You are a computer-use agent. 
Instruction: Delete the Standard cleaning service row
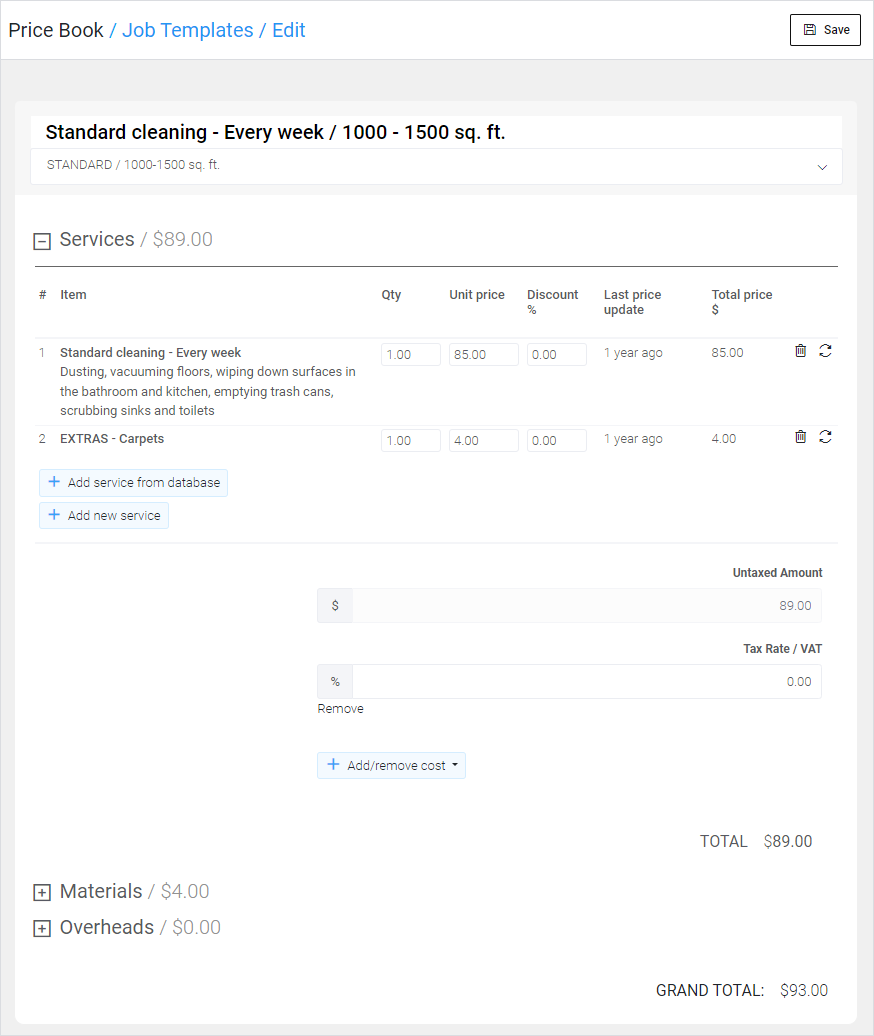pyautogui.click(x=800, y=351)
